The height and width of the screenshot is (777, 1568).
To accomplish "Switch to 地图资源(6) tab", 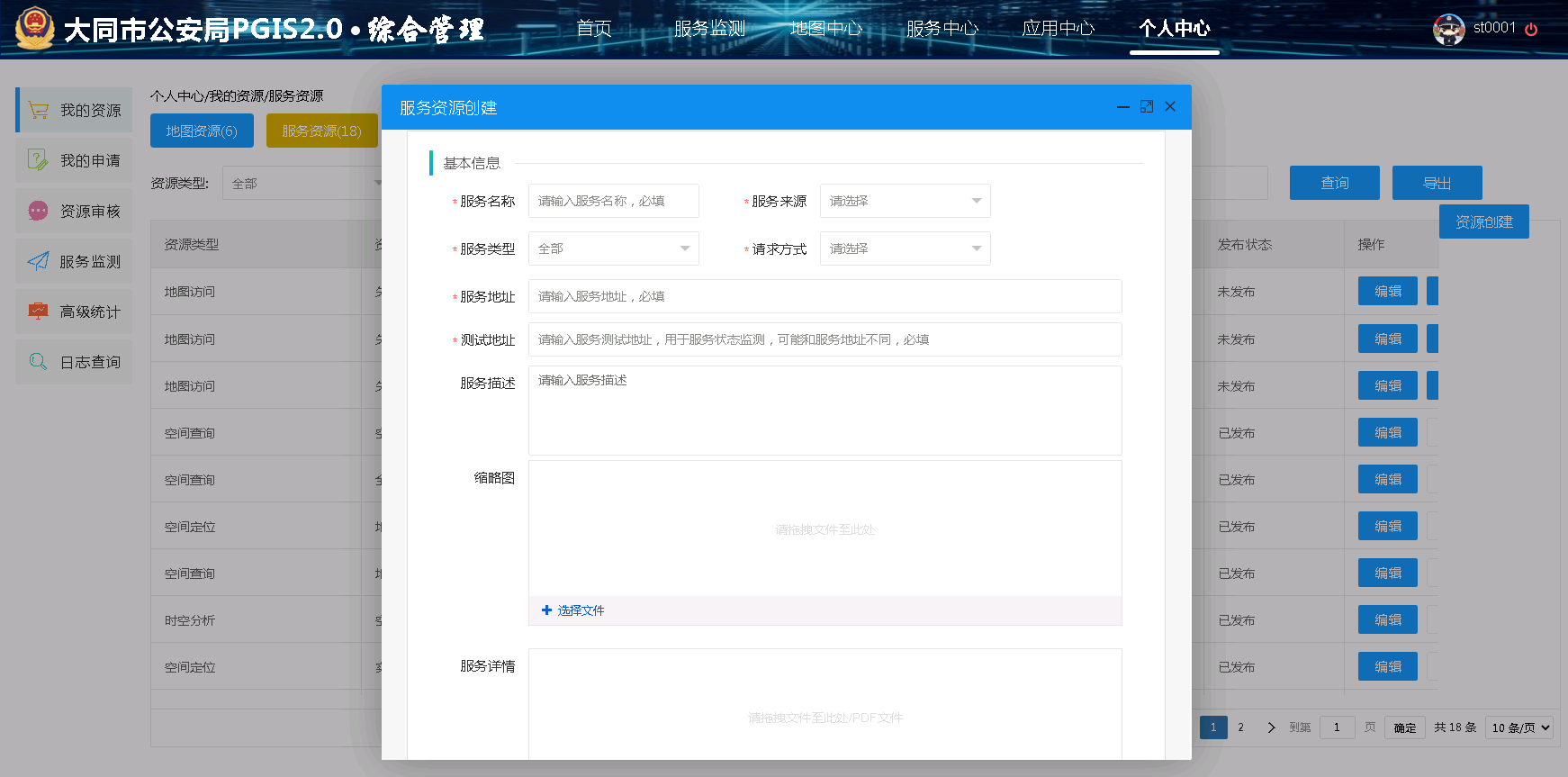I will click(x=202, y=131).
